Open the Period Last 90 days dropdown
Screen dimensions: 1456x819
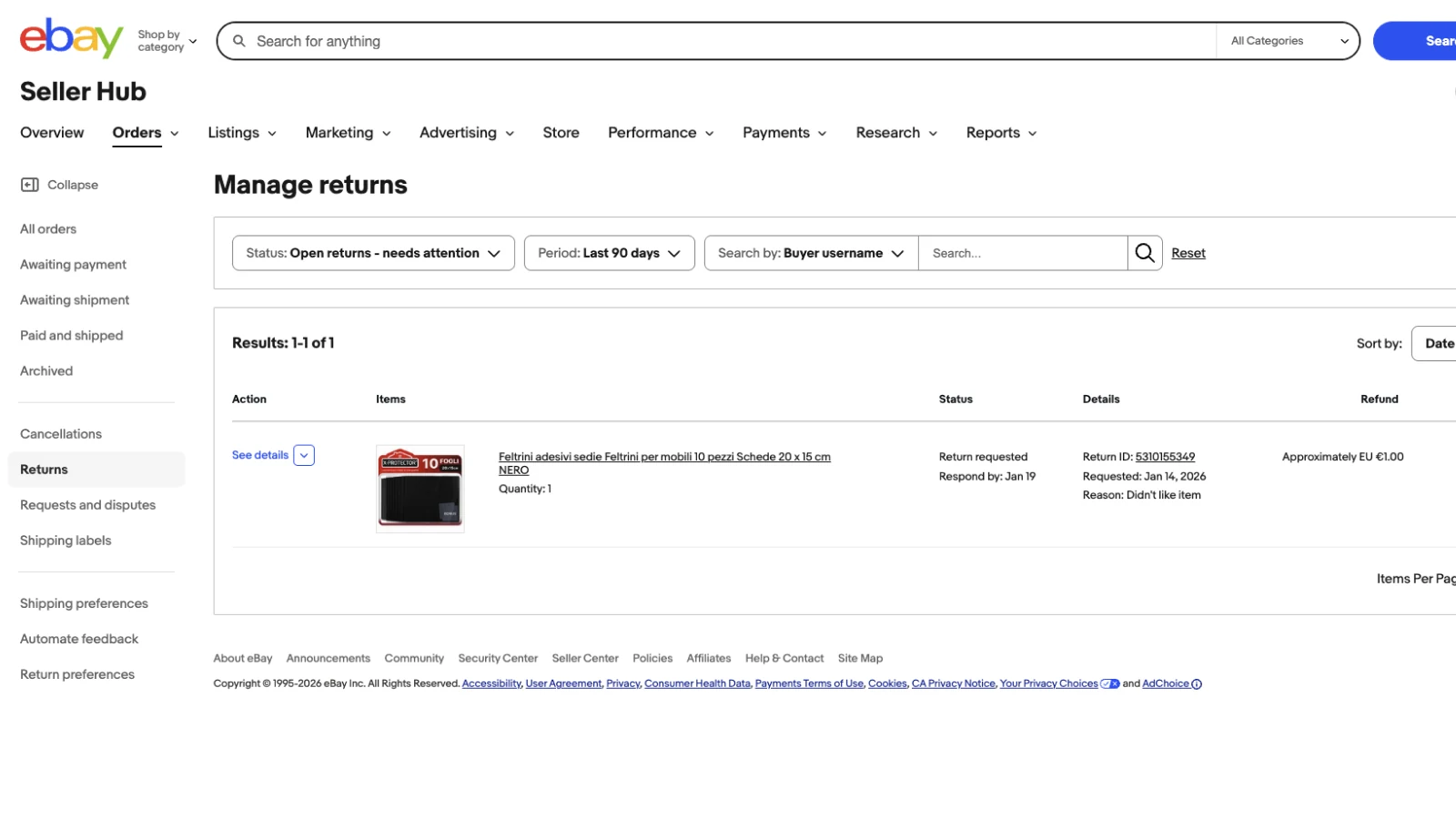click(609, 253)
